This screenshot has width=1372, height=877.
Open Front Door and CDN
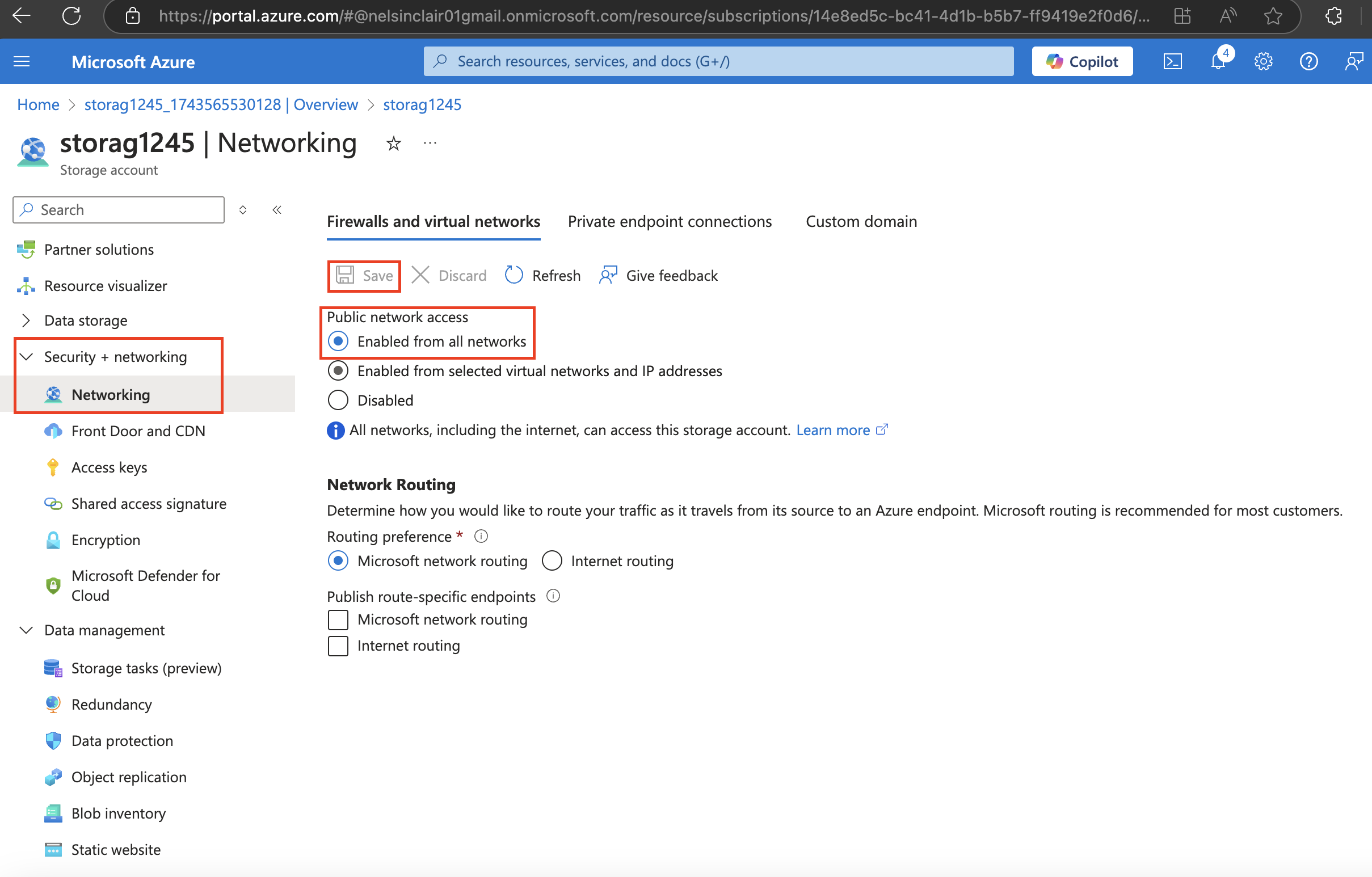pyautogui.click(x=138, y=431)
